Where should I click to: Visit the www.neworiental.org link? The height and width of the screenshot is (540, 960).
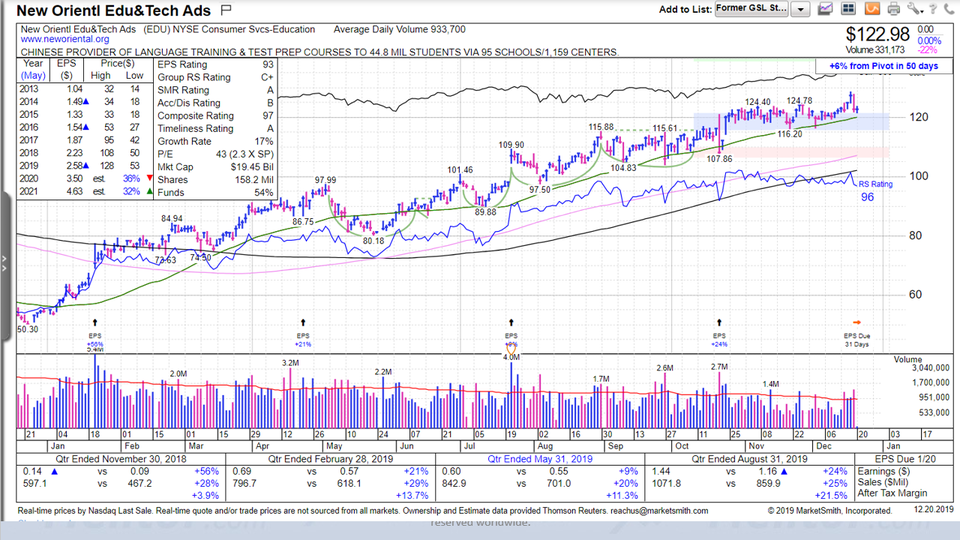click(65, 39)
